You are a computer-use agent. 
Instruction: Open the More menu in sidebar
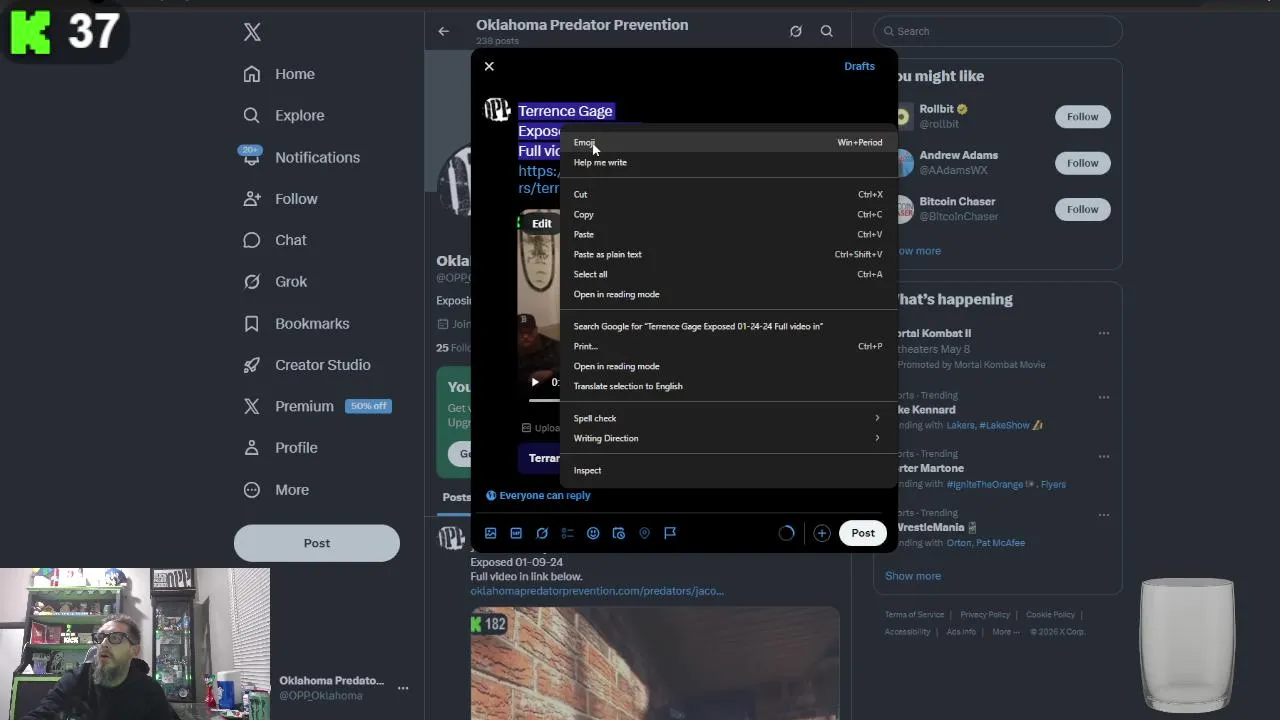[277, 490]
